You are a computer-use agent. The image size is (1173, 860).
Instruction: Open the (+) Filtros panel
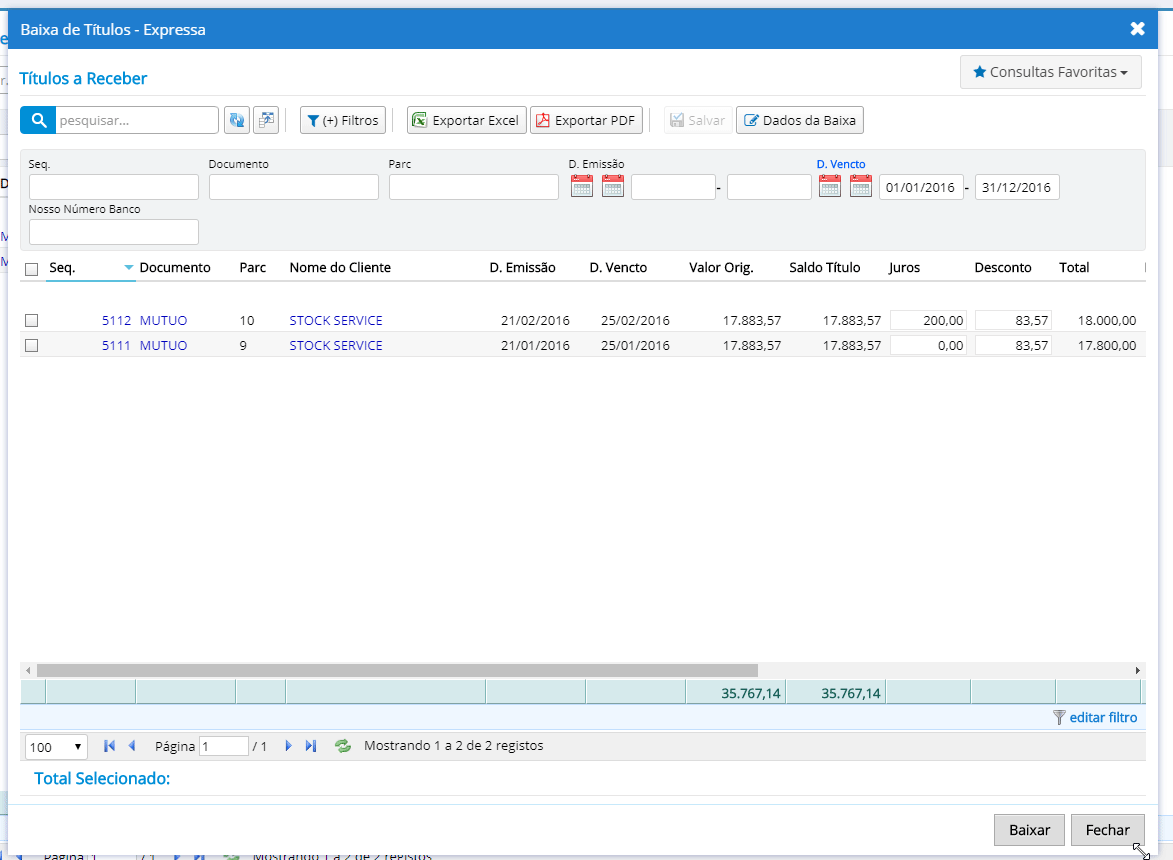342,119
